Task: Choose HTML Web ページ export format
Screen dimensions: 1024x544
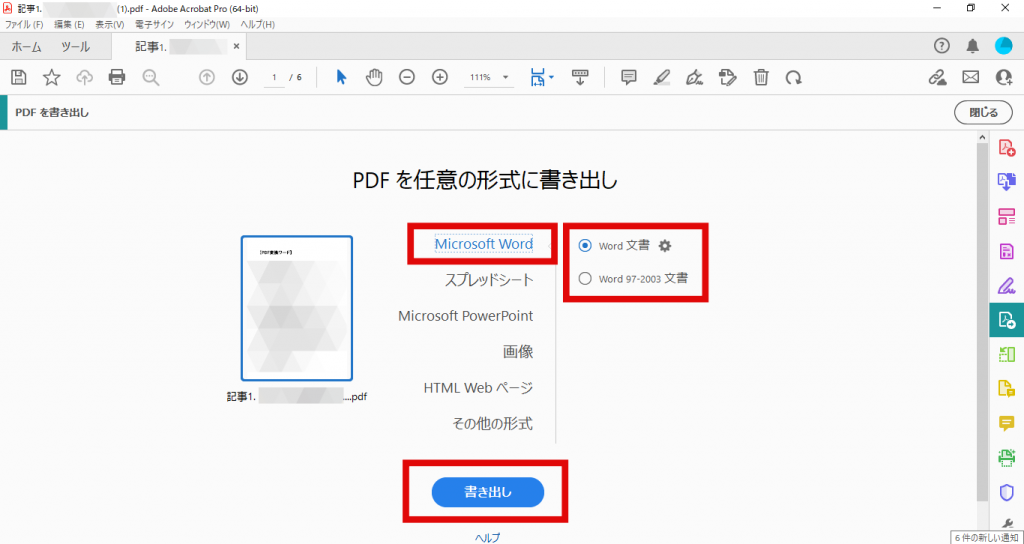Action: tap(479, 388)
